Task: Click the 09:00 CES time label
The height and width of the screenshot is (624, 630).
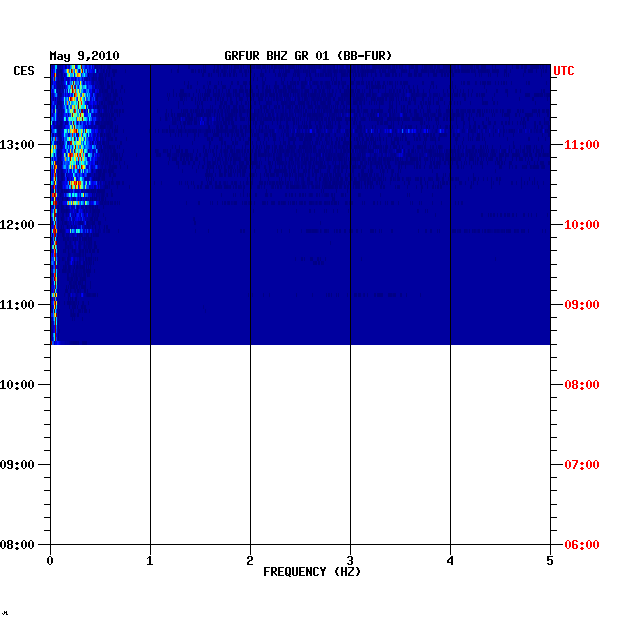Action: click(17, 464)
